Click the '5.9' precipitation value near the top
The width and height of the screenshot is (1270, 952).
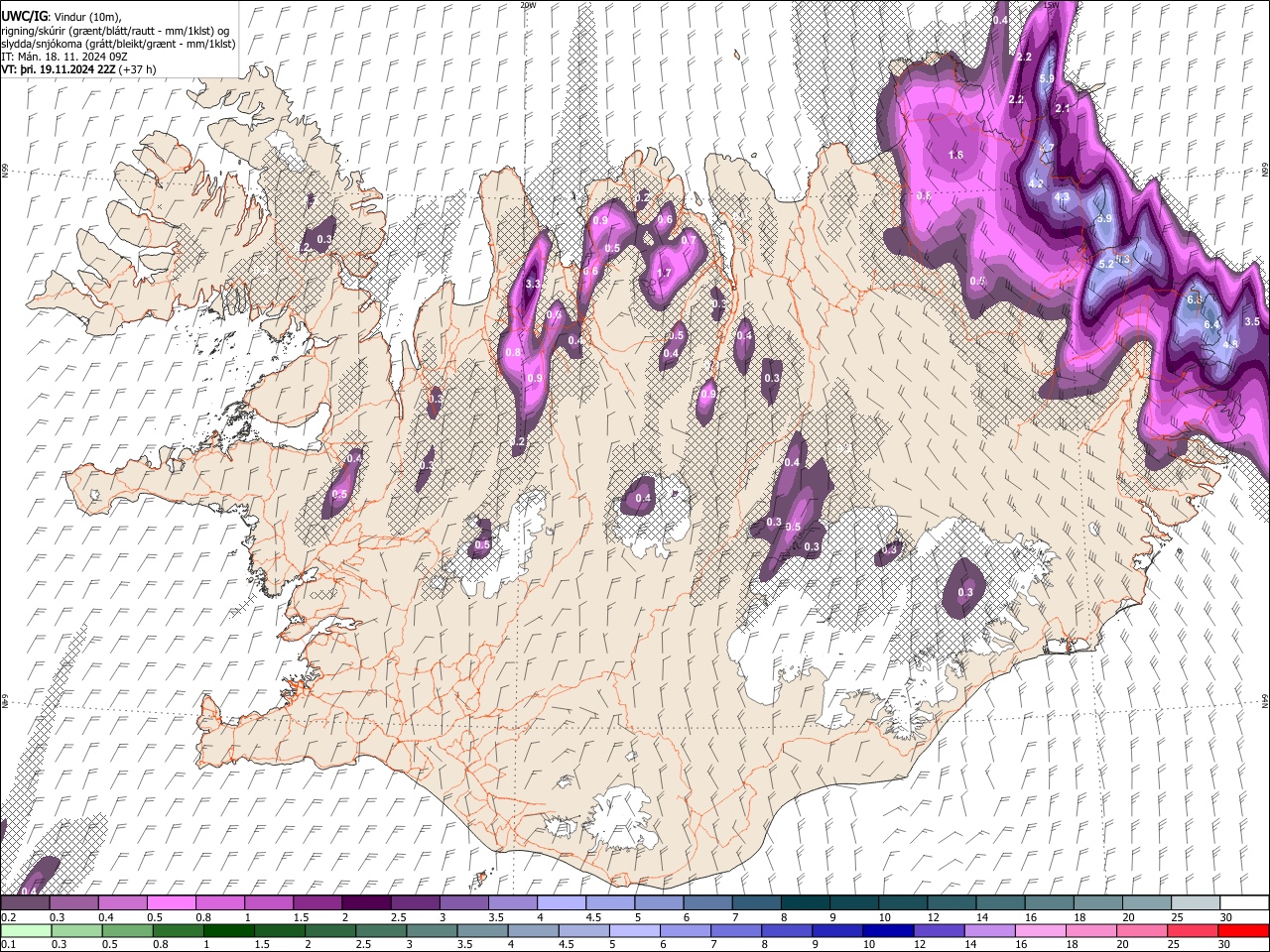coord(1047,79)
